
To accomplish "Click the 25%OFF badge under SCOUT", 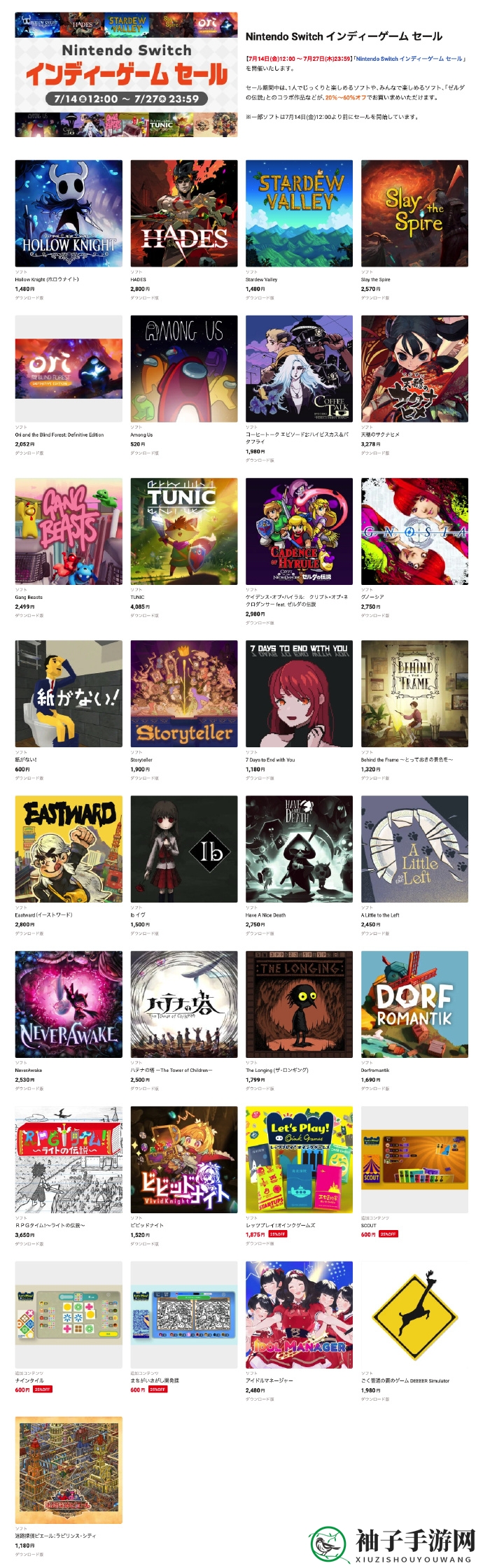I will click(388, 1234).
